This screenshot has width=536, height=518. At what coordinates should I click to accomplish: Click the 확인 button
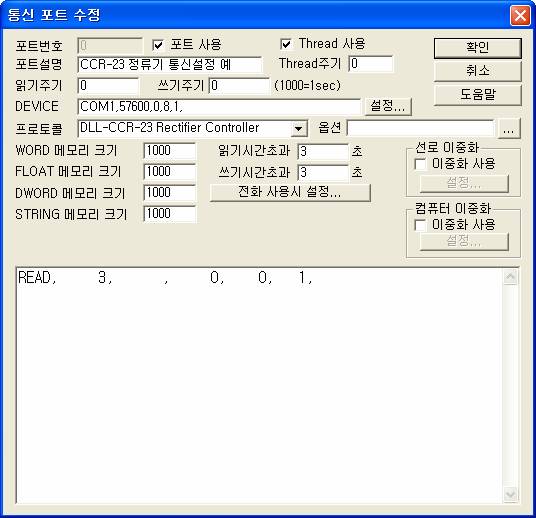pyautogui.click(x=478, y=48)
